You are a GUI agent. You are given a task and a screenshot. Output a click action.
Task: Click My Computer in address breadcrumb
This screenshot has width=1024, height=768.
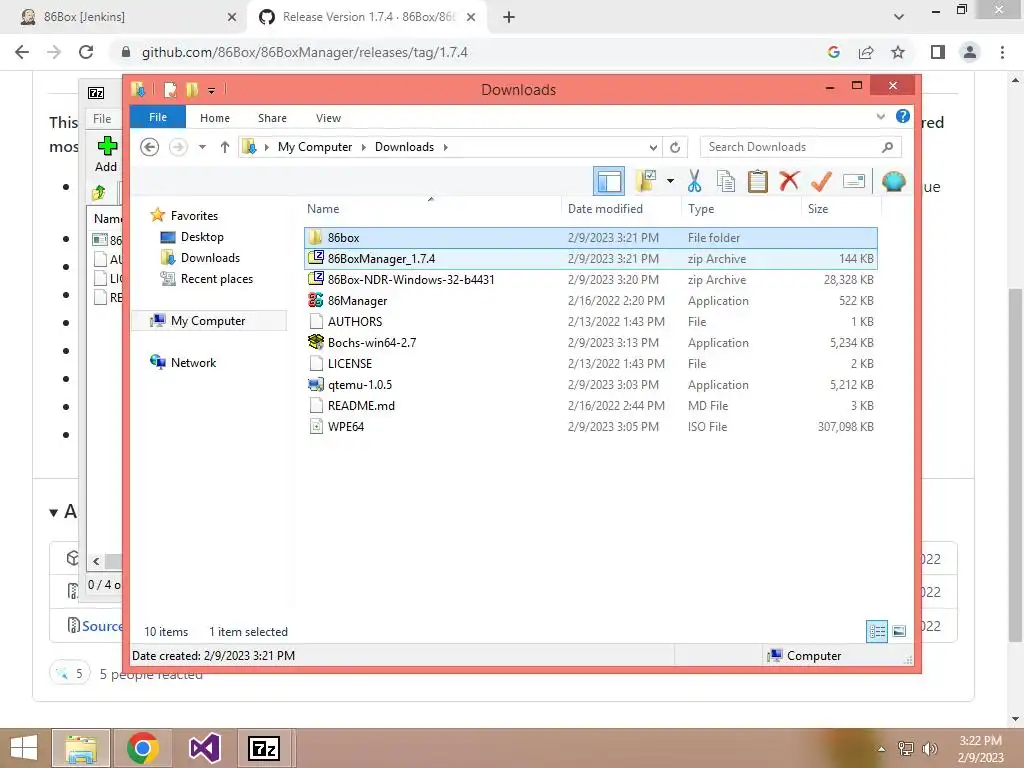coord(315,147)
